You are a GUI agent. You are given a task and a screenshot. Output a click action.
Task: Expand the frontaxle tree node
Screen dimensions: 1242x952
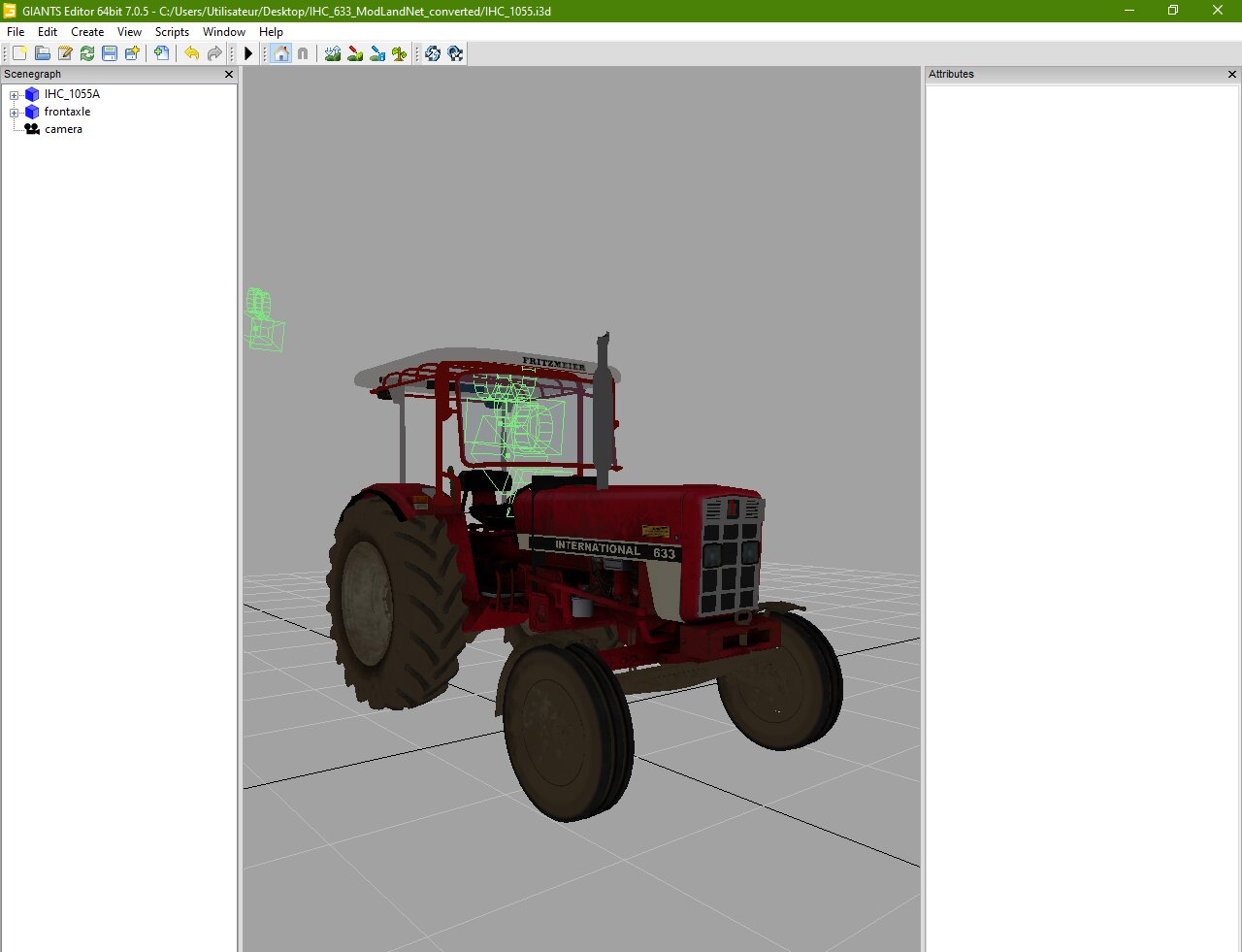pyautogui.click(x=15, y=113)
